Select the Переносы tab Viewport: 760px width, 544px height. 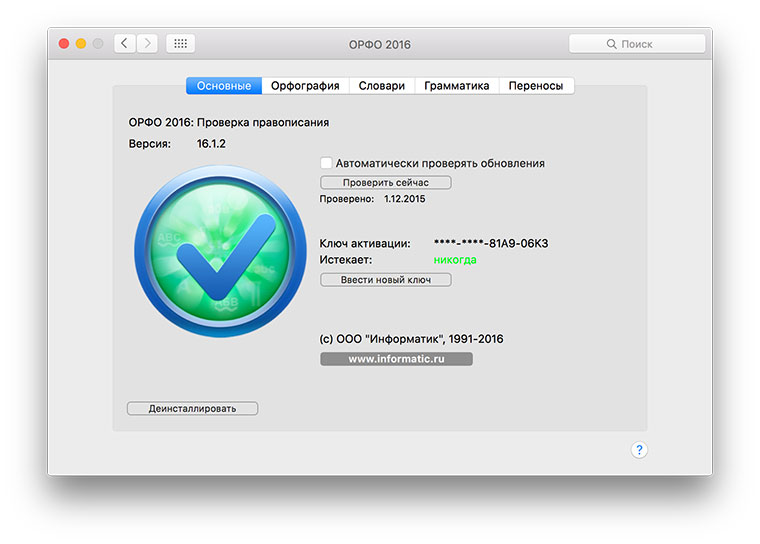536,86
